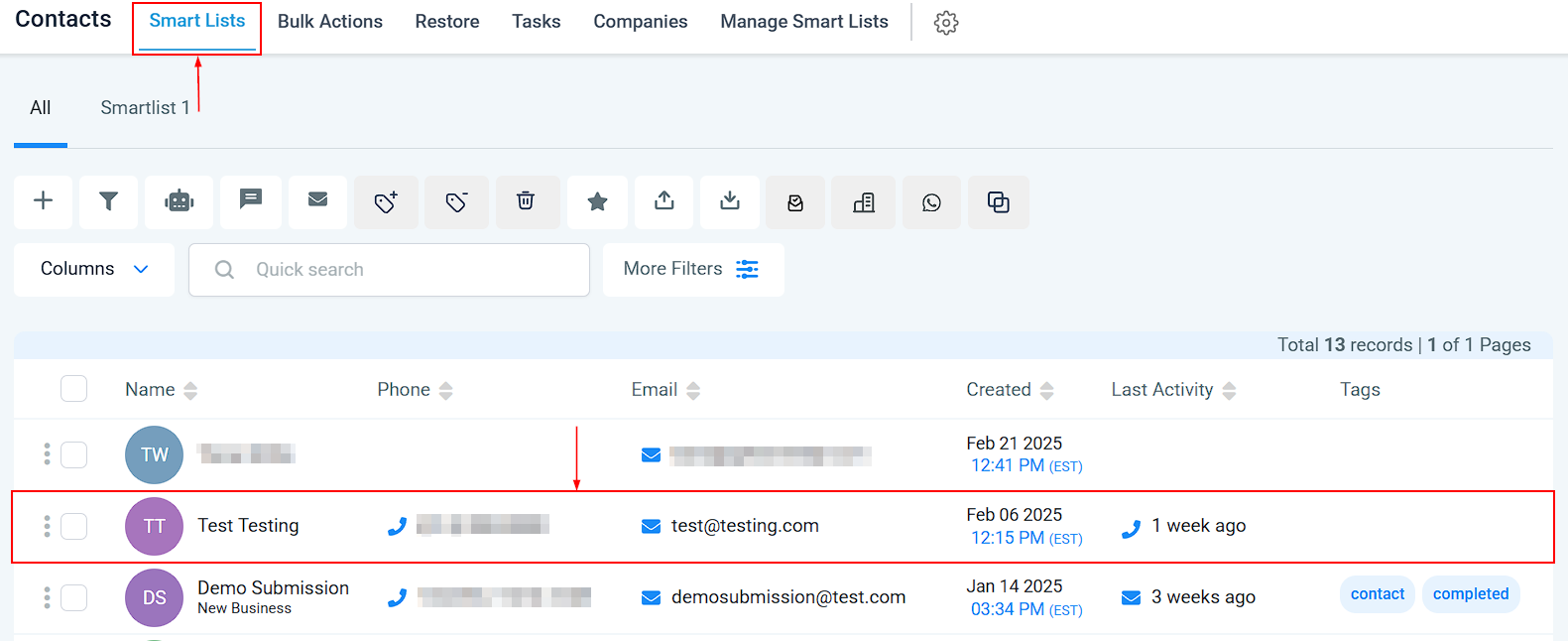Check the box for Test Testing contact

74,526
